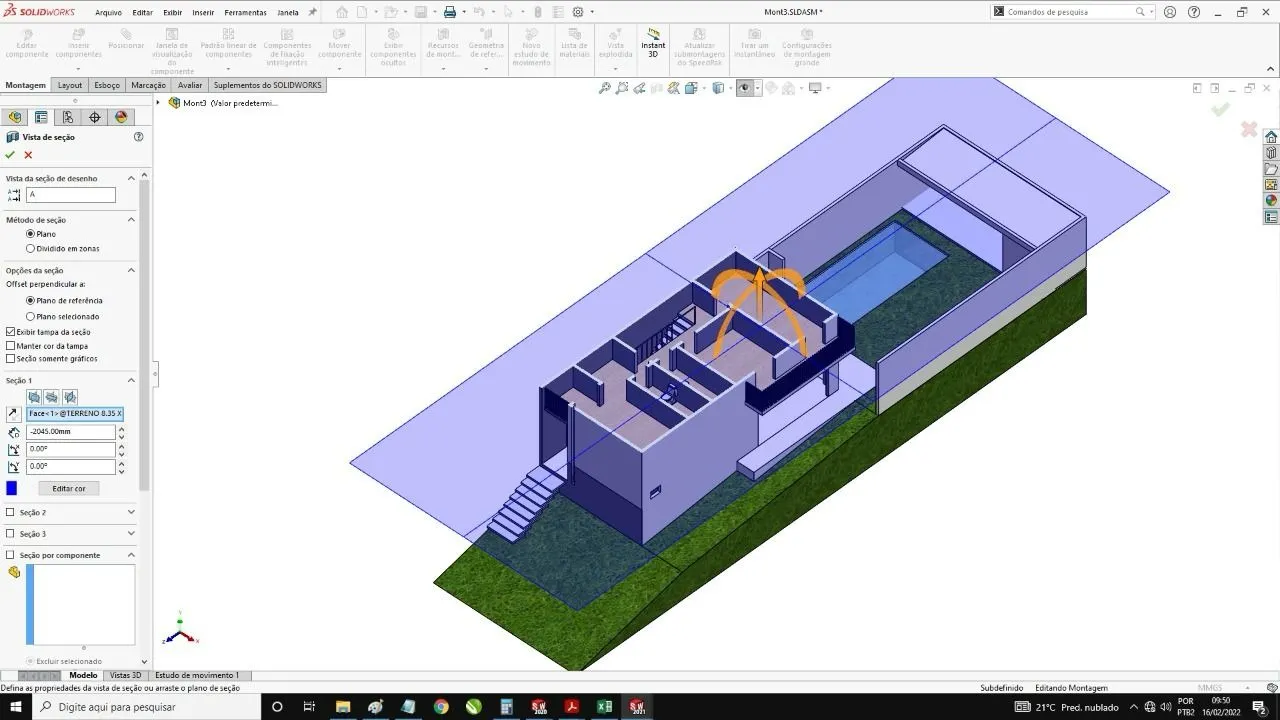This screenshot has width=1280, height=720.
Task: Select Dividido em zonas option
Action: (30, 248)
